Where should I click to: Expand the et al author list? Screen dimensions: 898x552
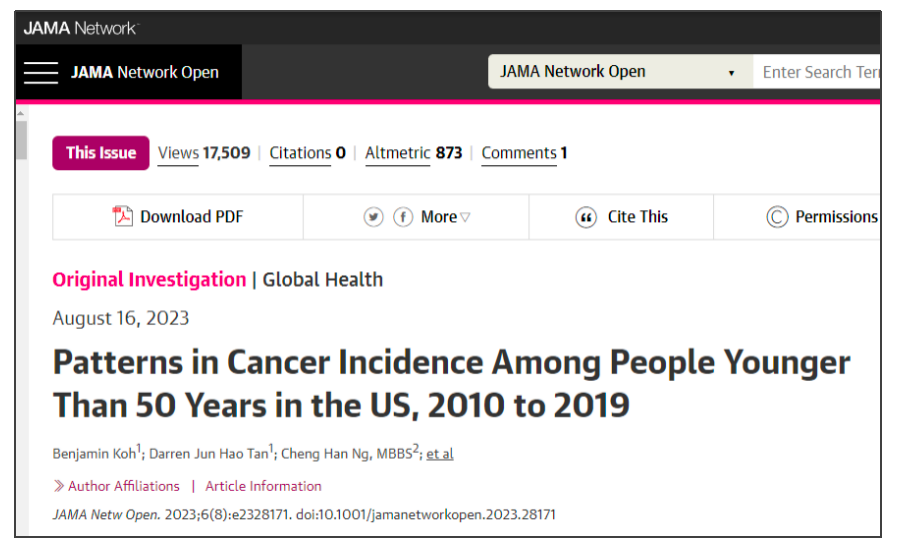coord(440,453)
